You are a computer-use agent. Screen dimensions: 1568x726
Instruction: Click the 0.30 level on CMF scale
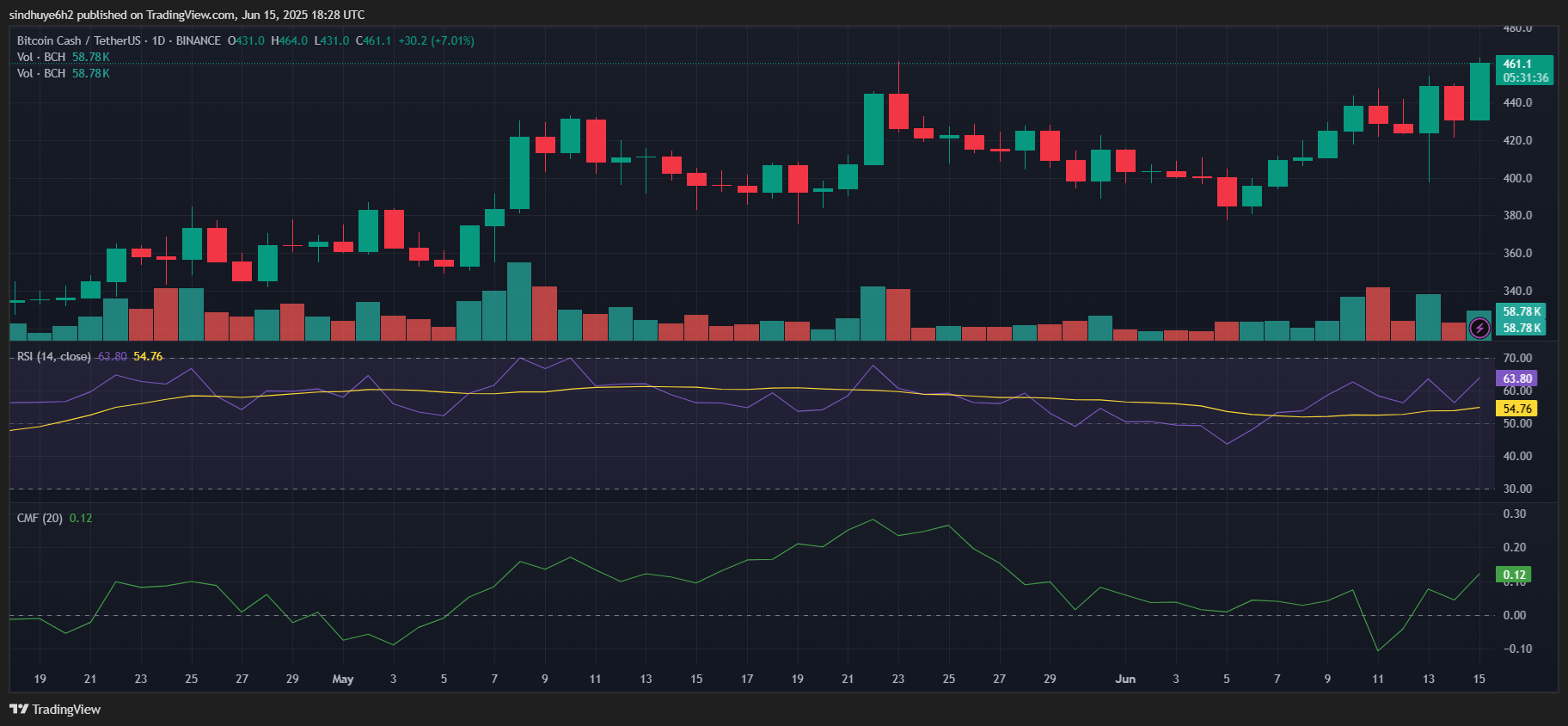[x=1514, y=514]
